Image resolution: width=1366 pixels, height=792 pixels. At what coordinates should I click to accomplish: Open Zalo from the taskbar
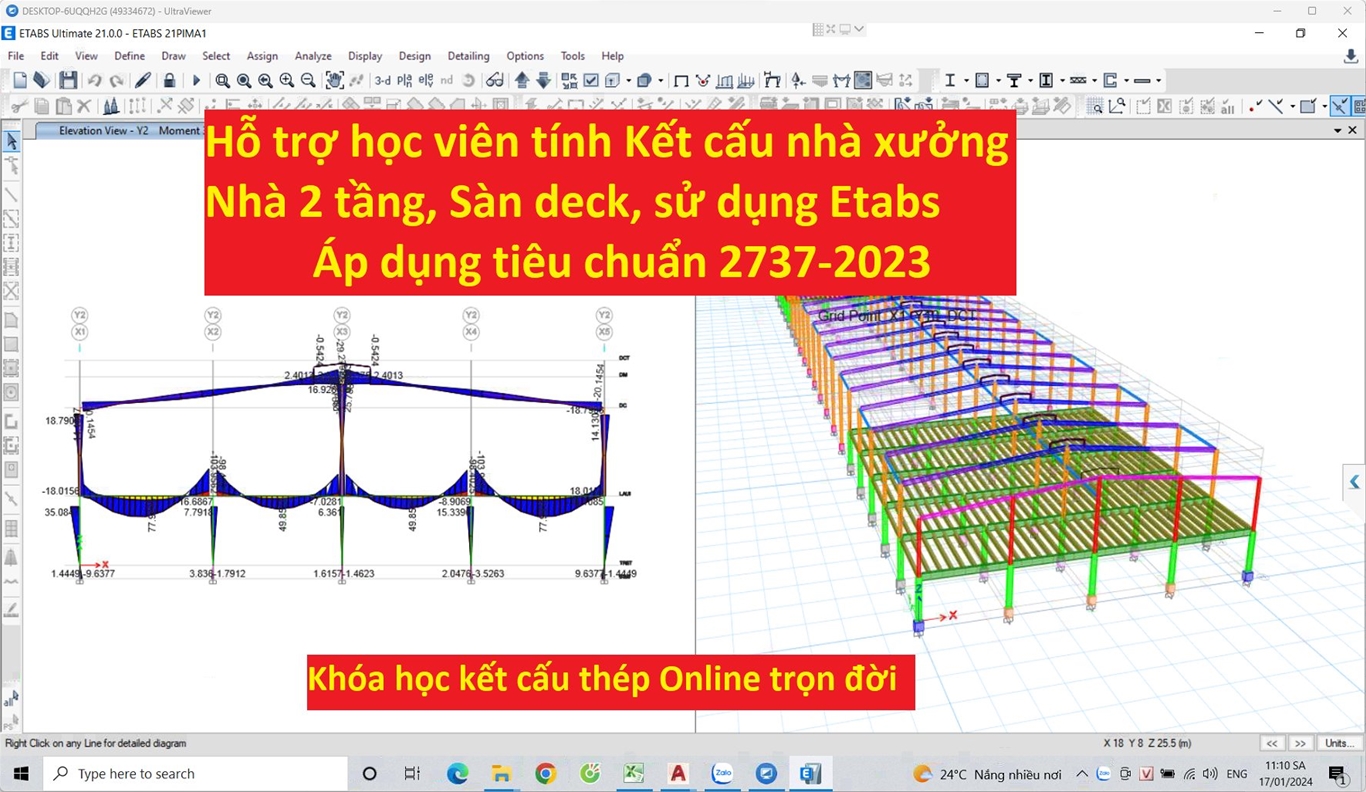point(722,773)
